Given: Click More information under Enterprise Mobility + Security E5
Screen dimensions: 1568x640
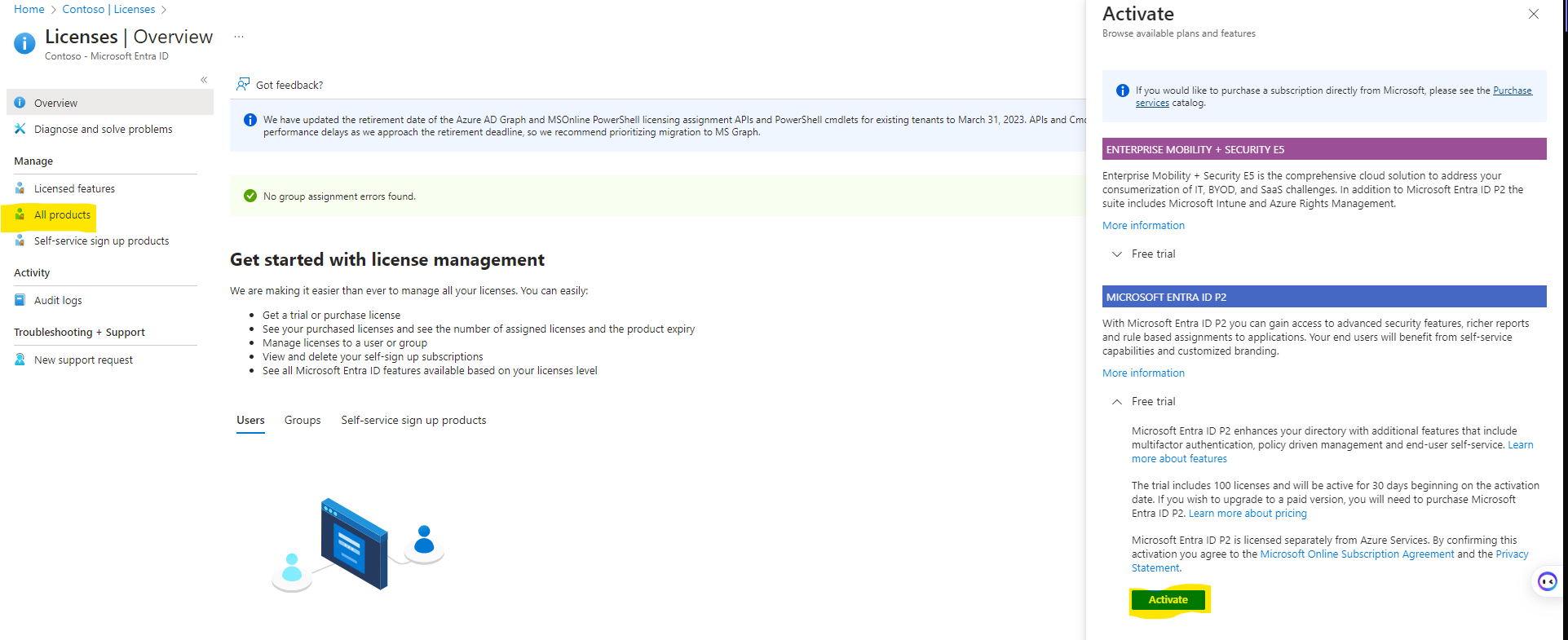Looking at the screenshot, I should 1143,225.
